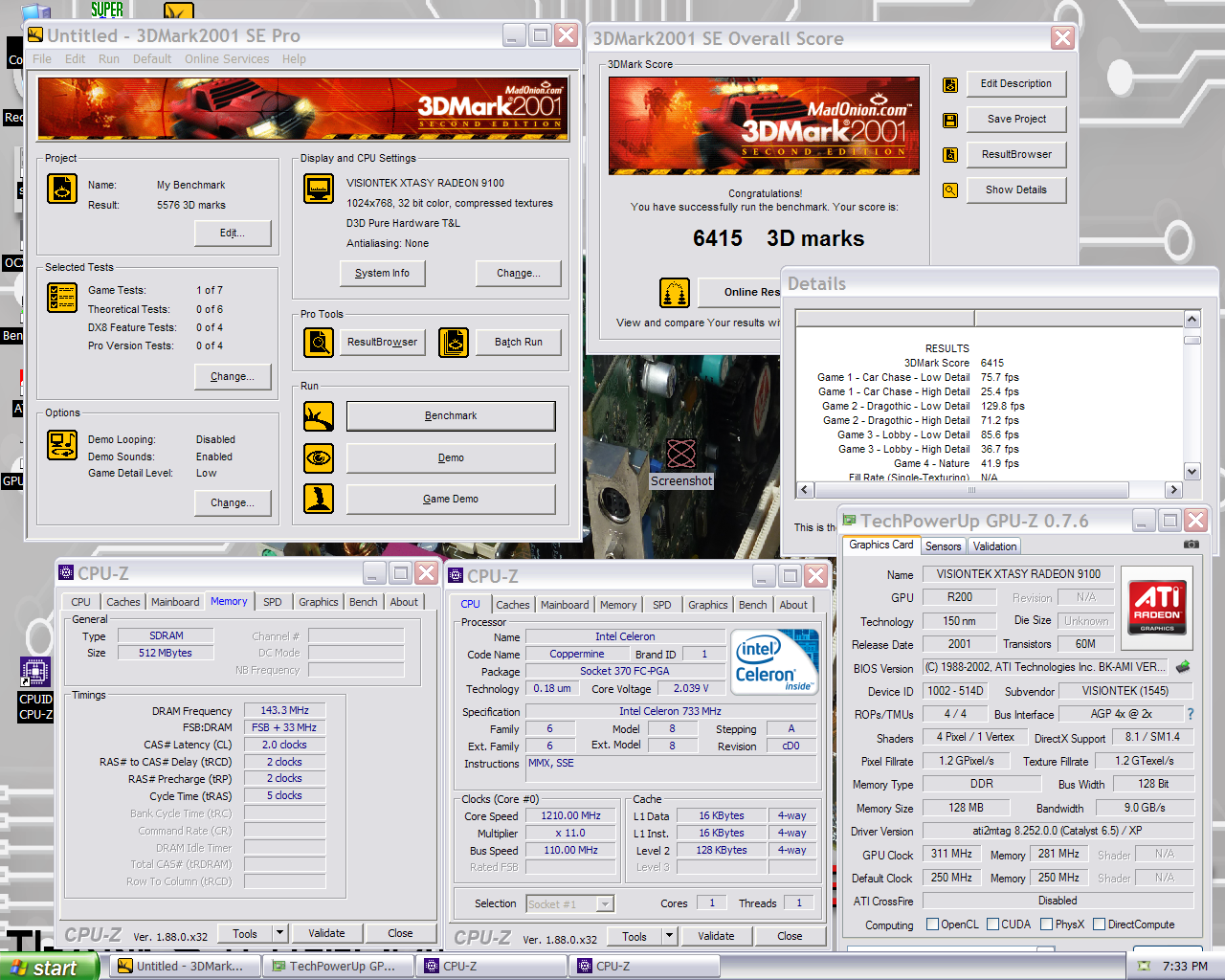Click the Show Details button

point(1016,189)
